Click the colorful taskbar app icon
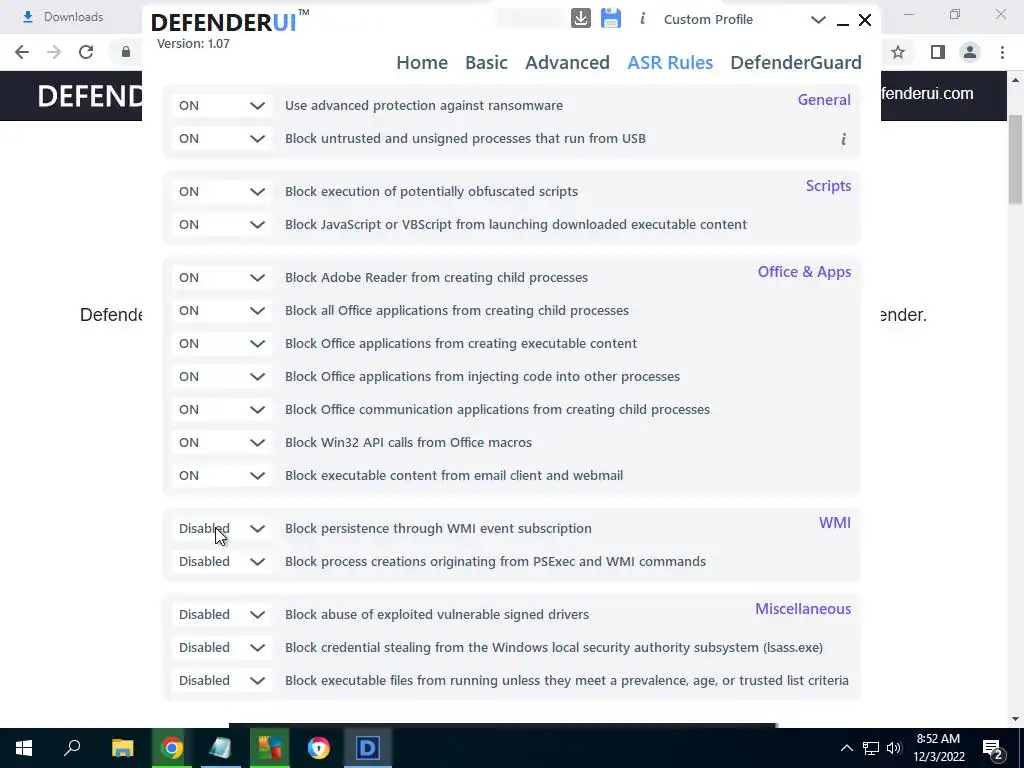1024x768 pixels. tap(270, 748)
